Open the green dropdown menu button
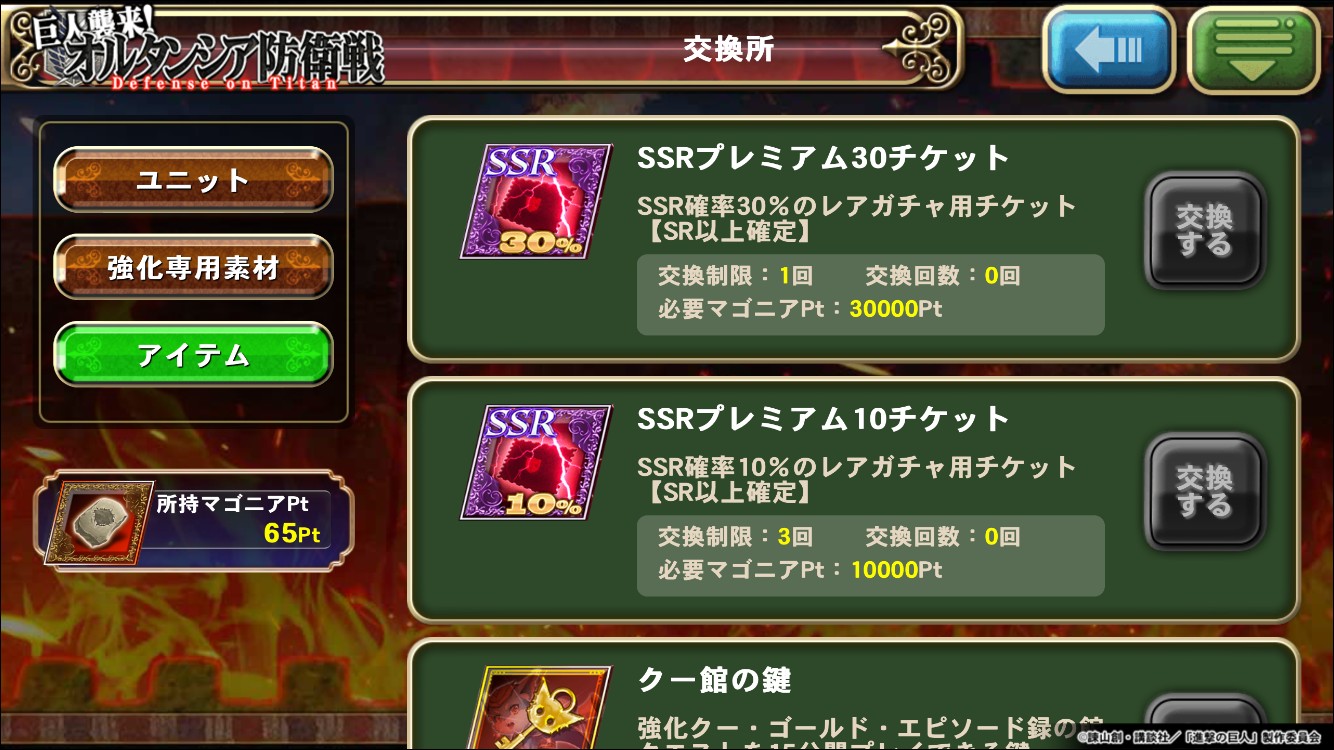 [1254, 50]
